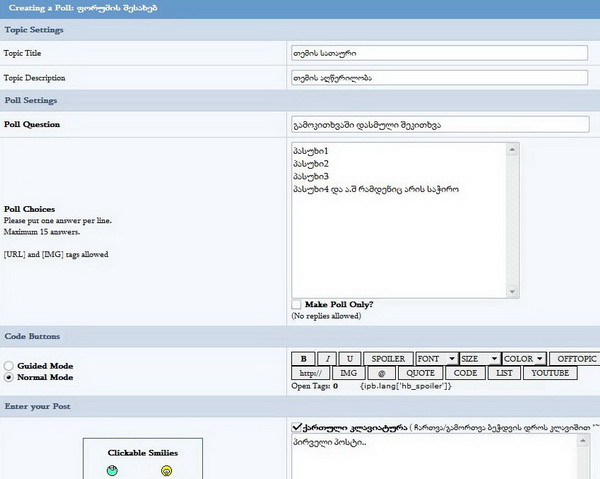Check the Make Poll Only checkbox
The width and height of the screenshot is (600, 479).
(x=296, y=305)
